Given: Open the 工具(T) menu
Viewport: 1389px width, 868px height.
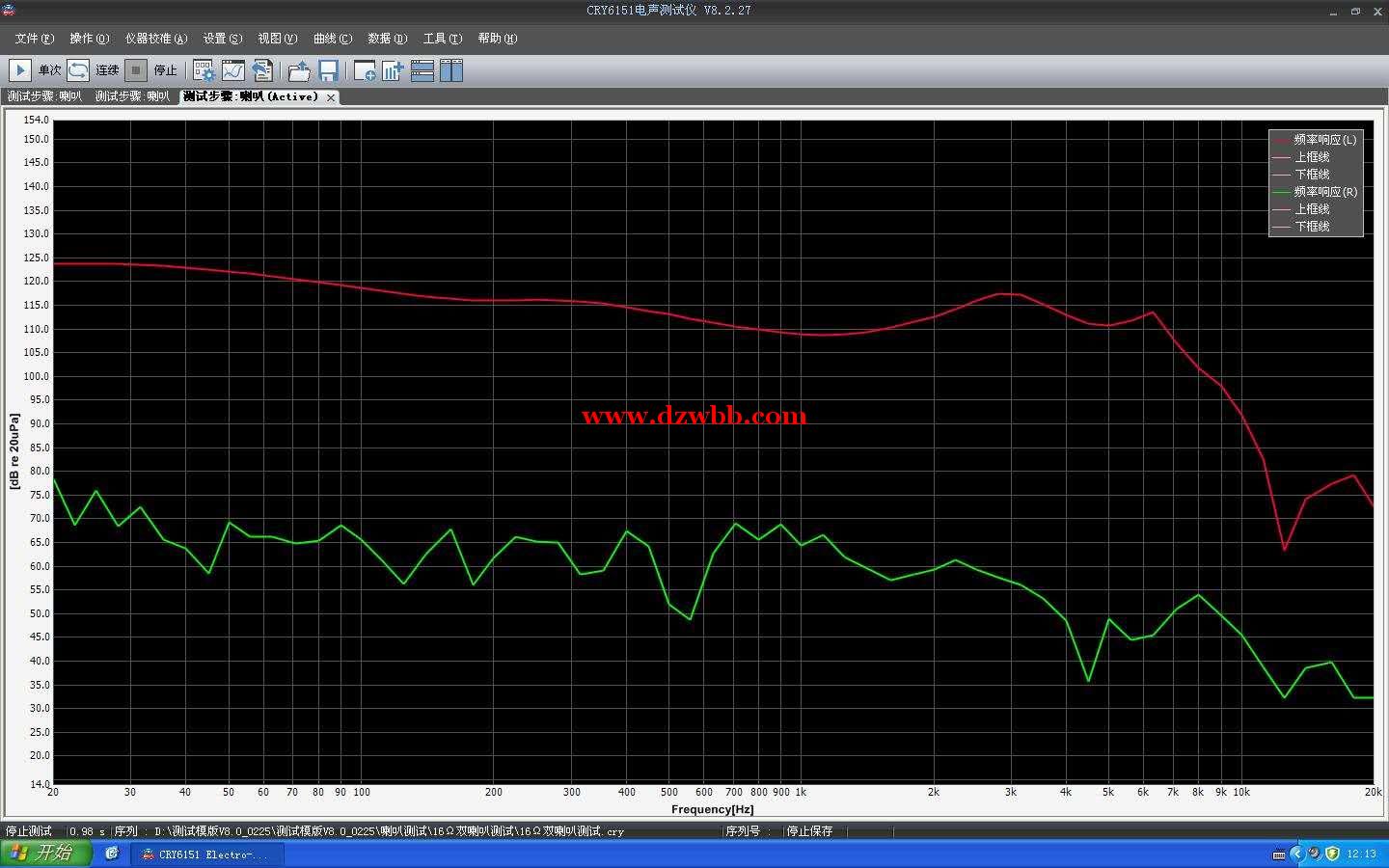Looking at the screenshot, I should (442, 39).
